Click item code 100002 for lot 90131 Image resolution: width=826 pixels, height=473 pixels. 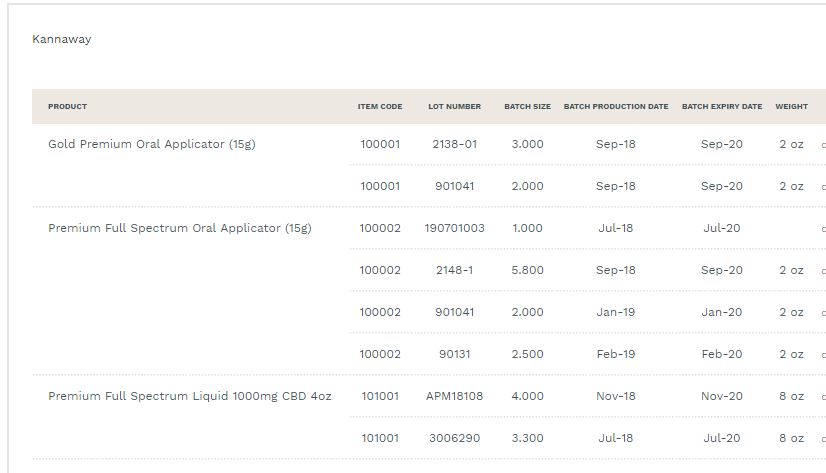click(x=380, y=354)
